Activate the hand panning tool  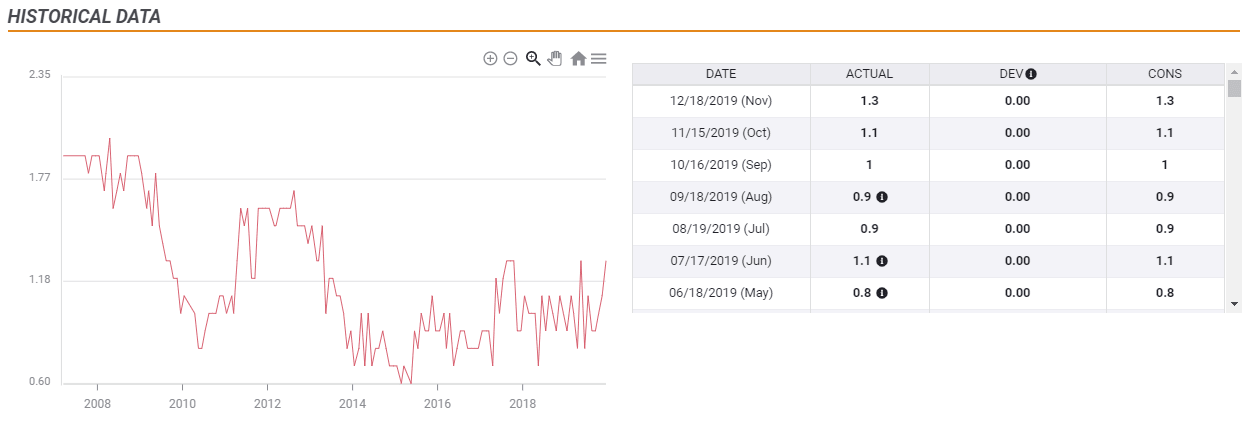555,59
